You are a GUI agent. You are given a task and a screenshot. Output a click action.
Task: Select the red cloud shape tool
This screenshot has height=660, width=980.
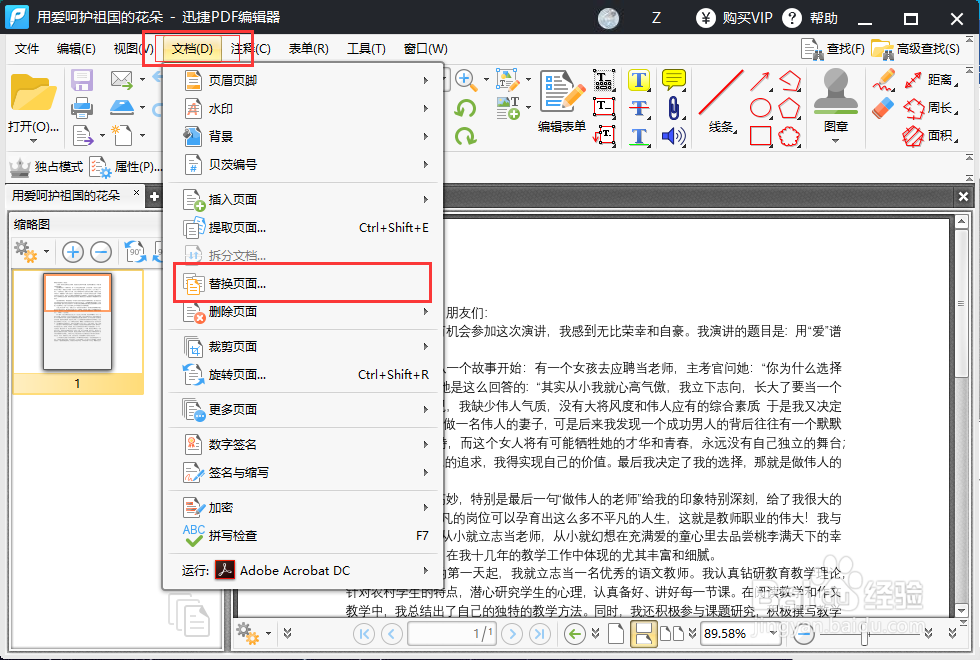789,136
